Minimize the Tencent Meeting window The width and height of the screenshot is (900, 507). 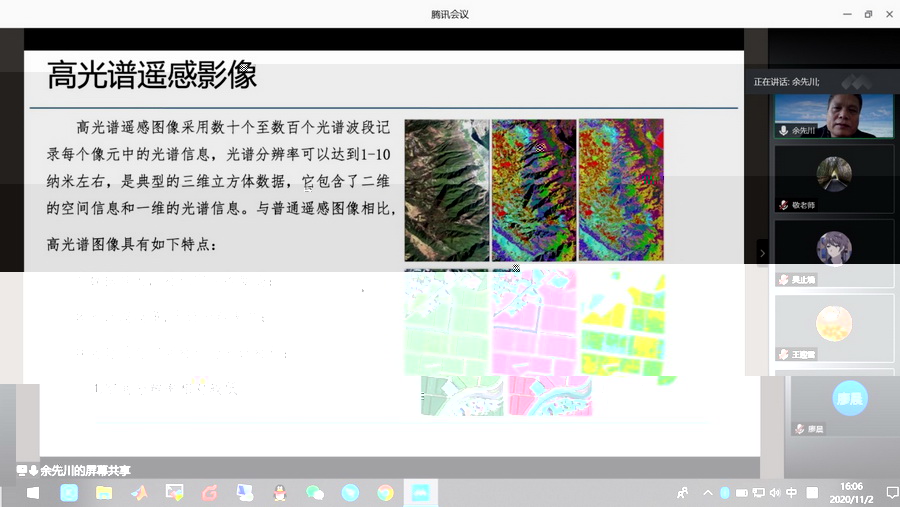click(x=847, y=14)
